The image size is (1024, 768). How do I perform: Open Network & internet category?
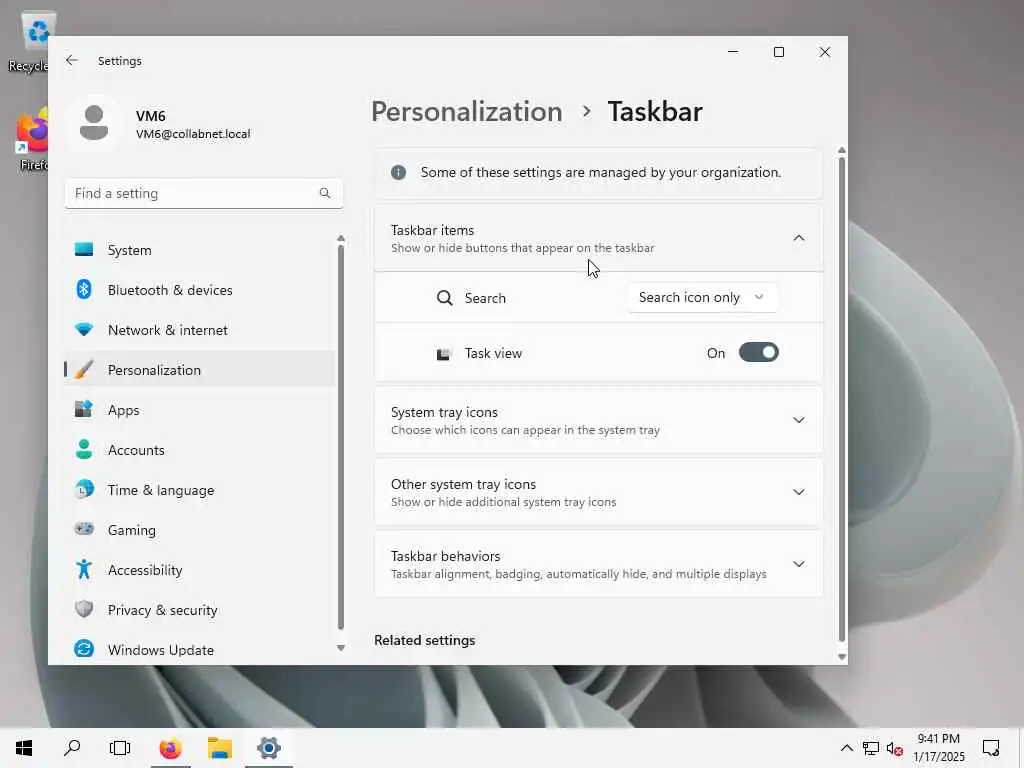(x=200, y=330)
